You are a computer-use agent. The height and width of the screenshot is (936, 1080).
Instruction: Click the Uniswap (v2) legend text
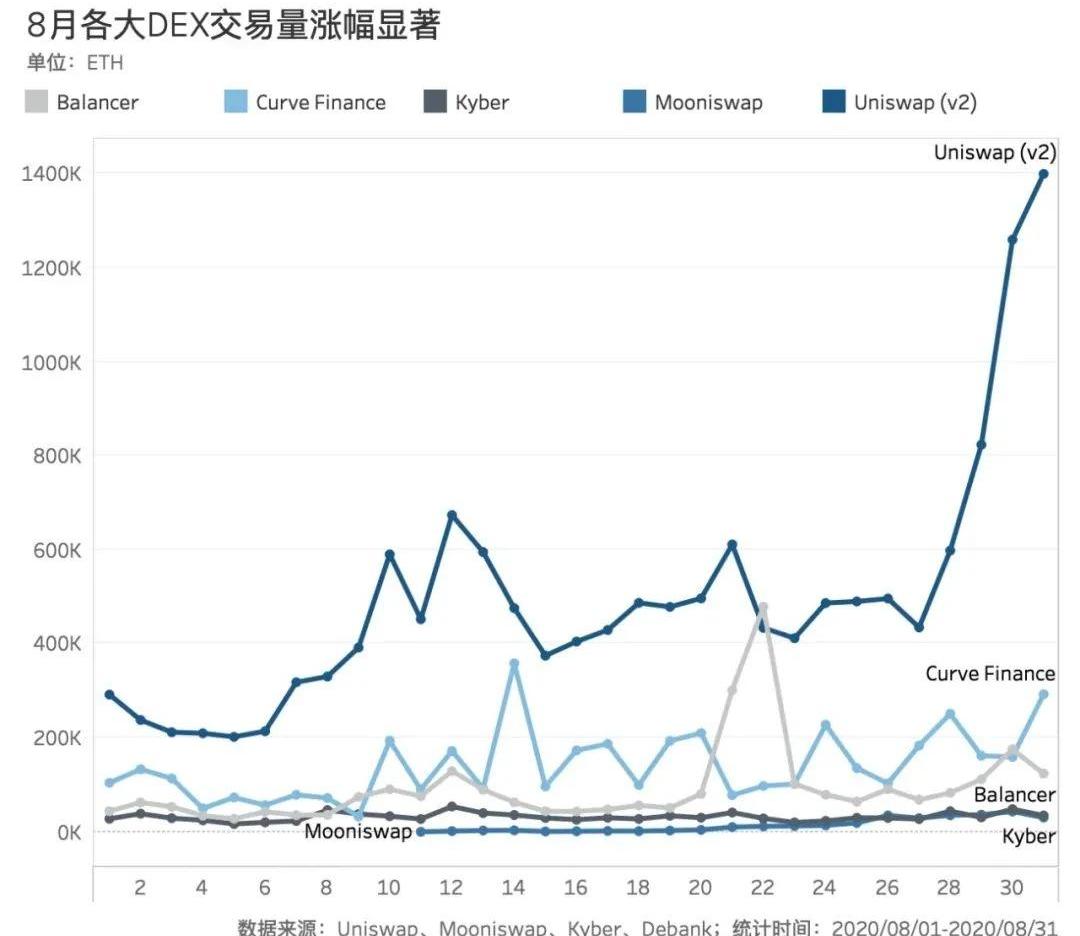pos(915,102)
